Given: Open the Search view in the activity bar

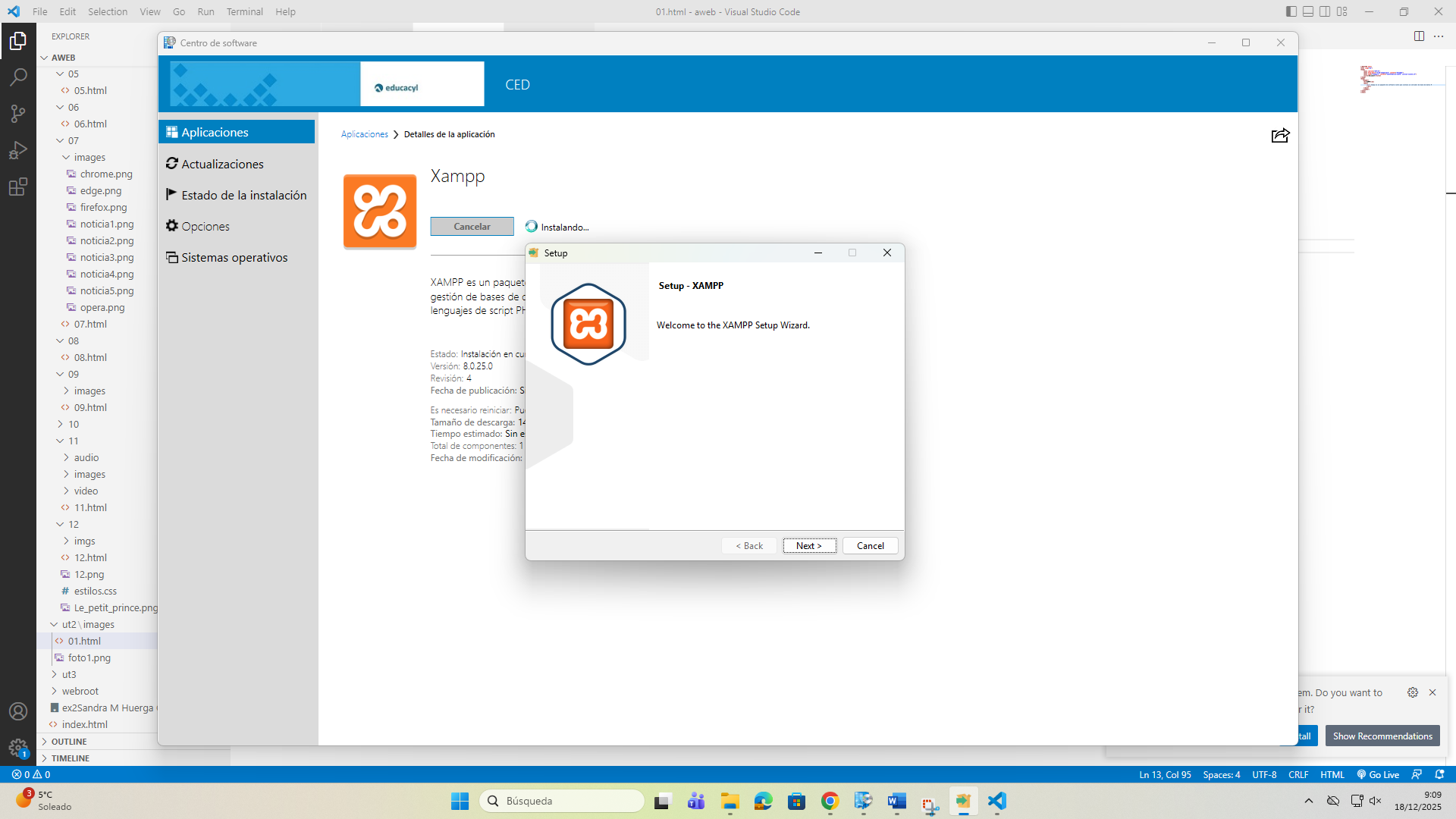Looking at the screenshot, I should click(x=18, y=77).
